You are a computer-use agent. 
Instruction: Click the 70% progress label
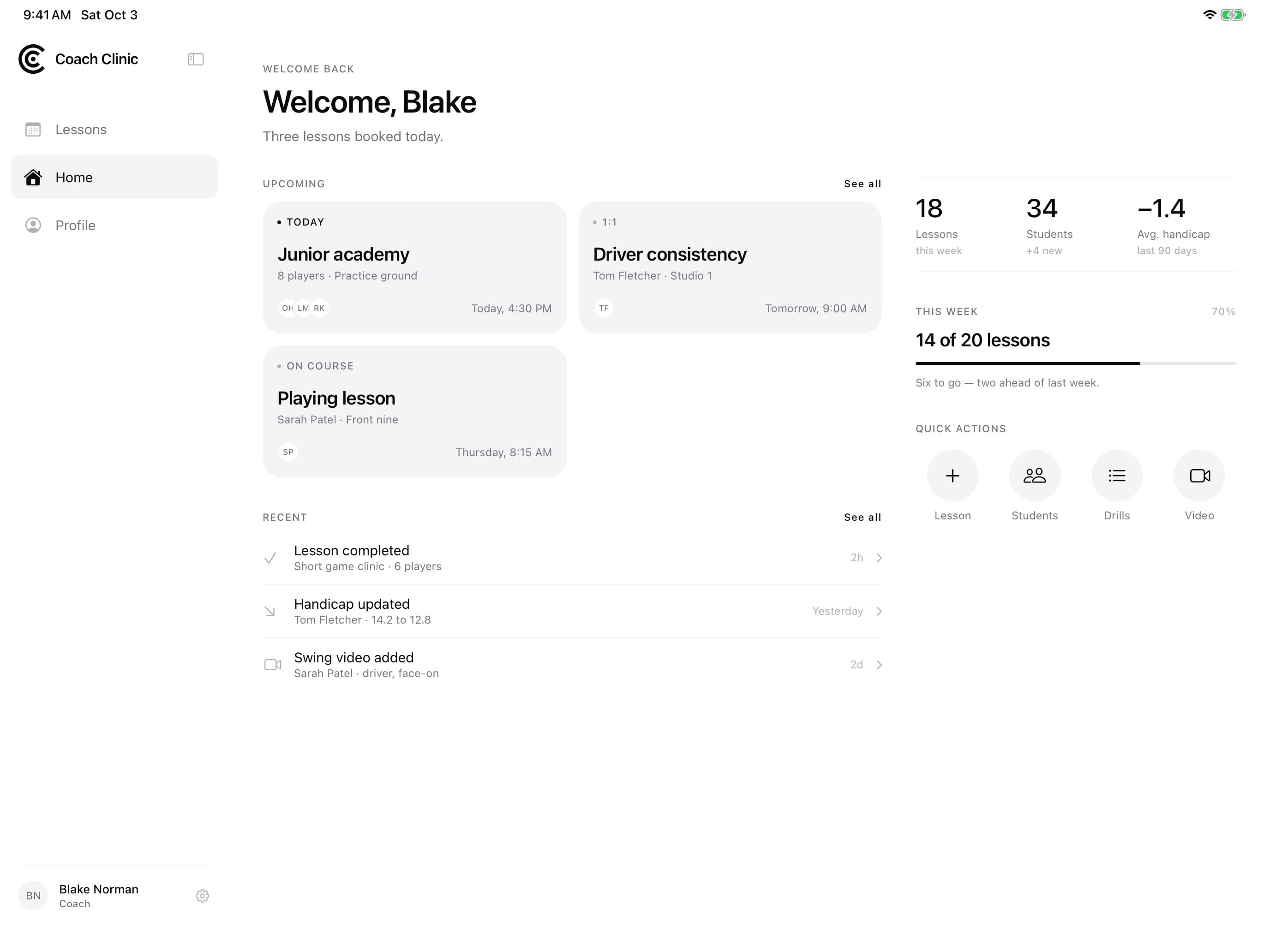pos(1223,312)
